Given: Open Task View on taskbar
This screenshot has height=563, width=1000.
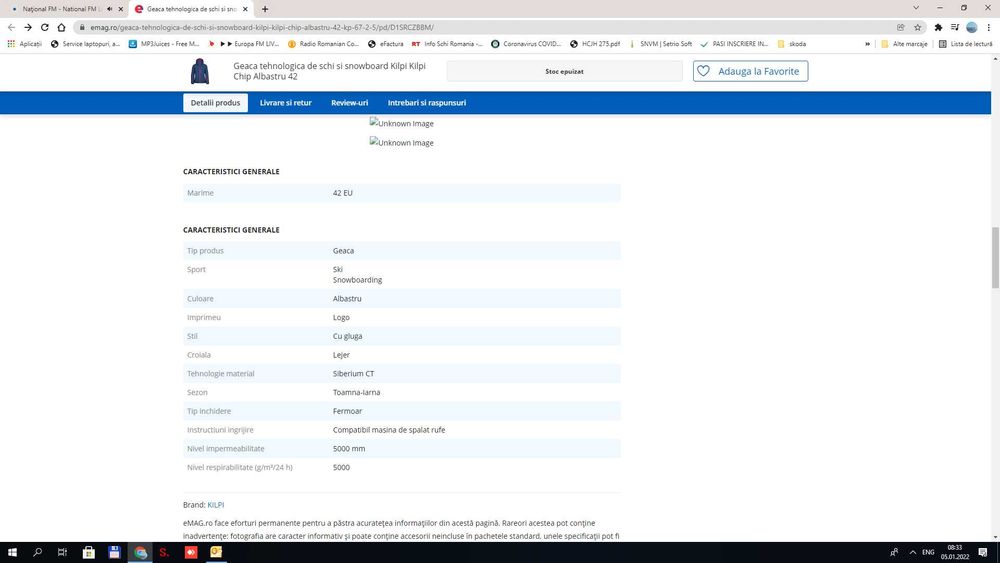Looking at the screenshot, I should (x=62, y=552).
